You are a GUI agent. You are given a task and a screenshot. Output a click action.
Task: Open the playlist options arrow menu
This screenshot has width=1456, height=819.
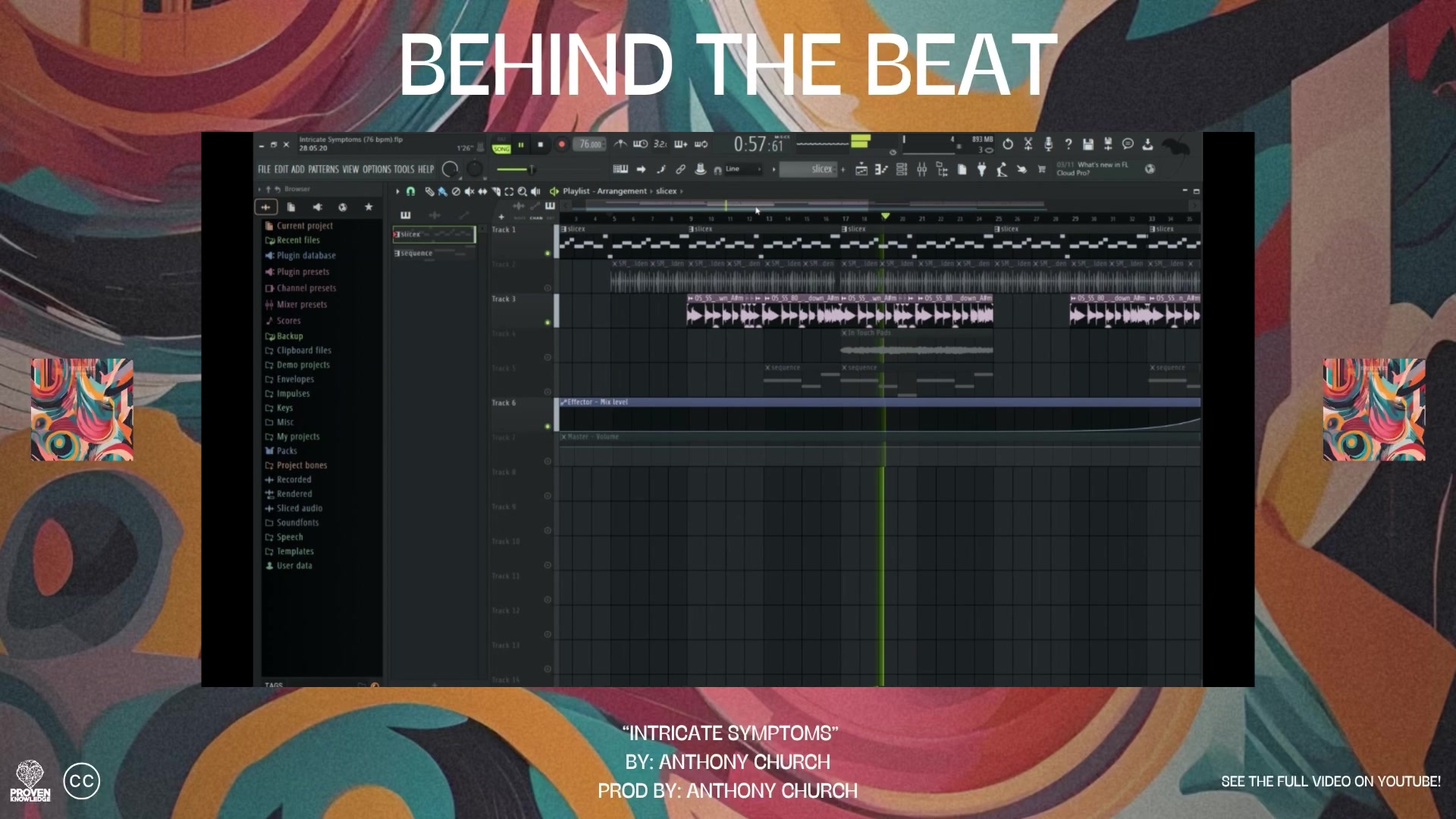(x=397, y=192)
